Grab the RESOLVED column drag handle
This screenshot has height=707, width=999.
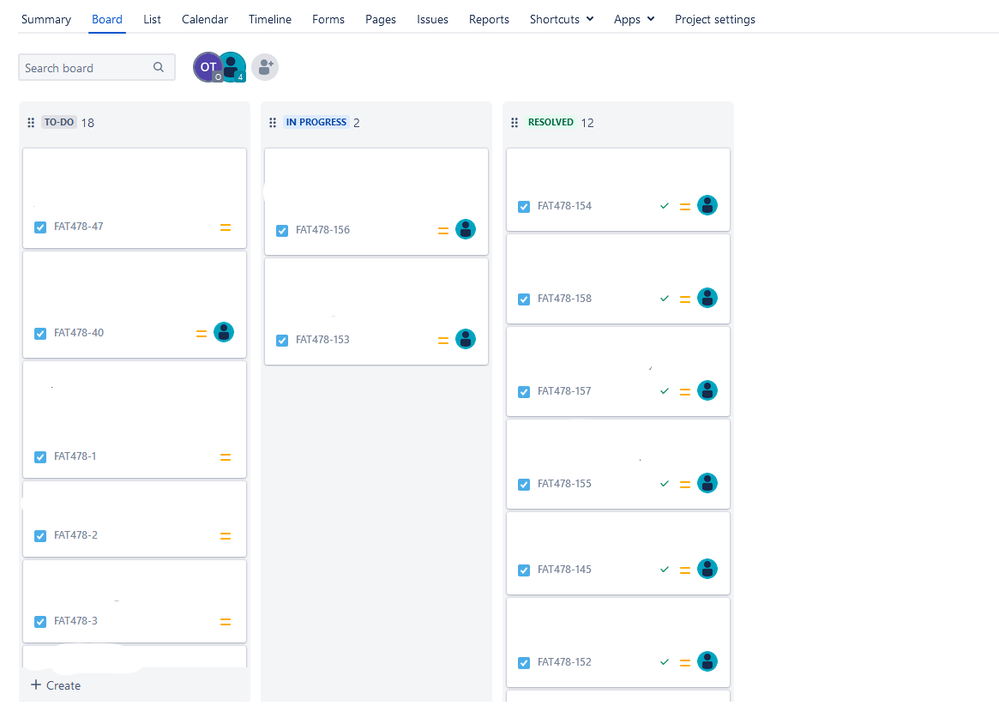tap(515, 122)
